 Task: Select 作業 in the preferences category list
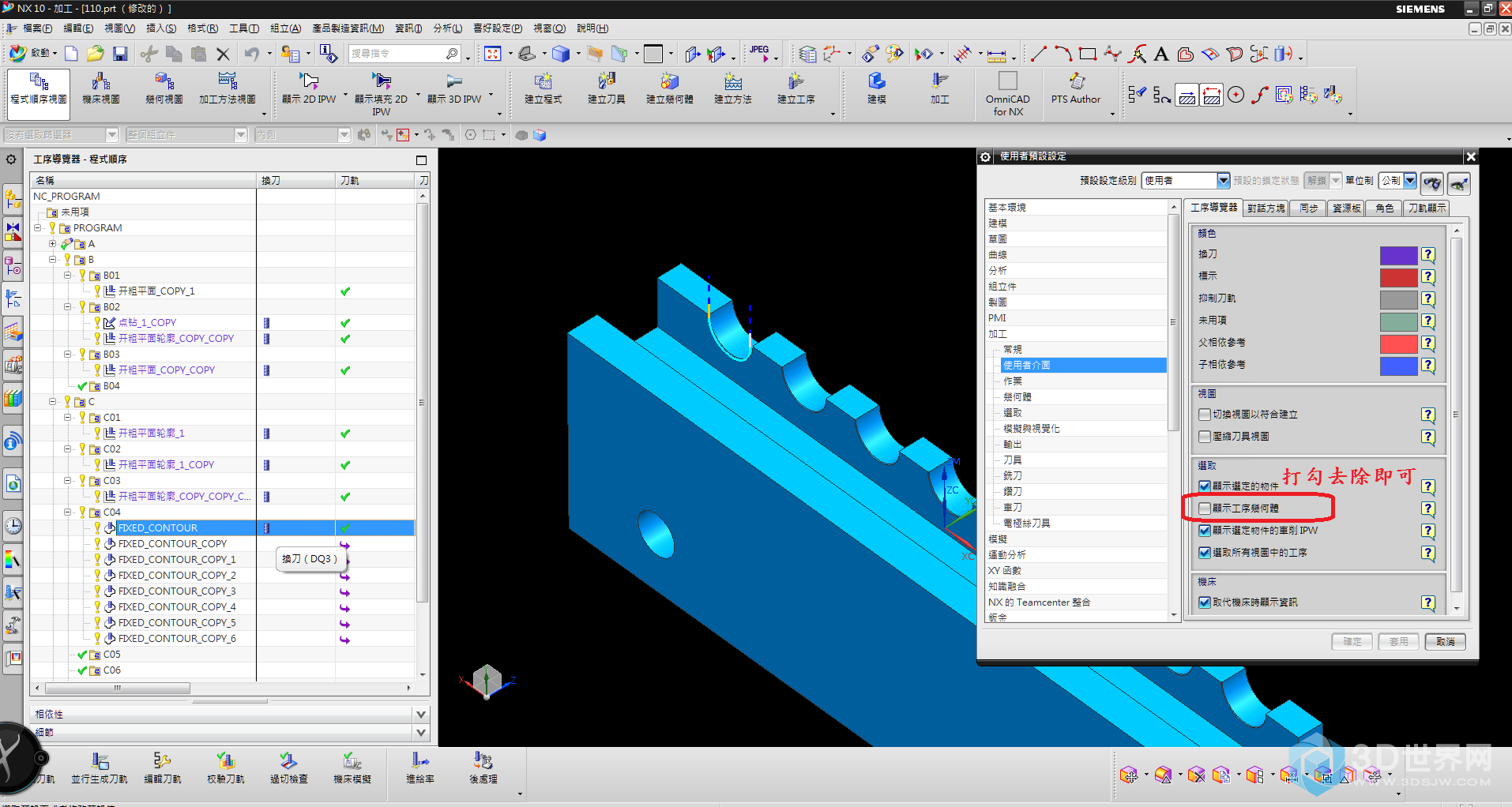coord(1012,381)
